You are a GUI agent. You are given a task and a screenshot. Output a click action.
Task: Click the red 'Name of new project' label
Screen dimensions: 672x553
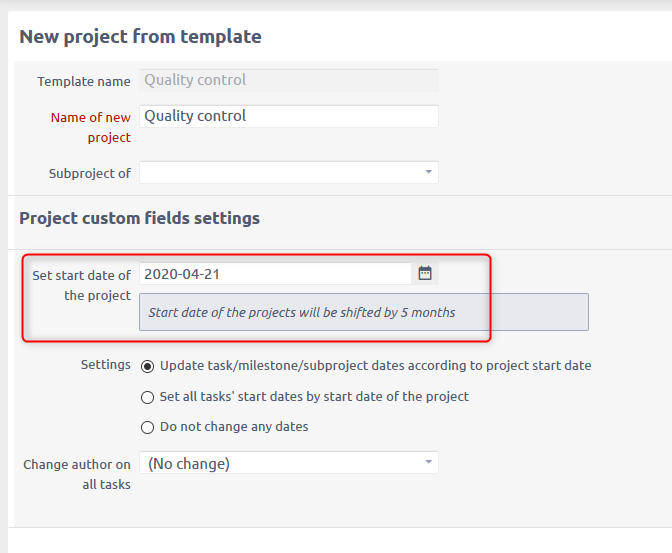90,127
